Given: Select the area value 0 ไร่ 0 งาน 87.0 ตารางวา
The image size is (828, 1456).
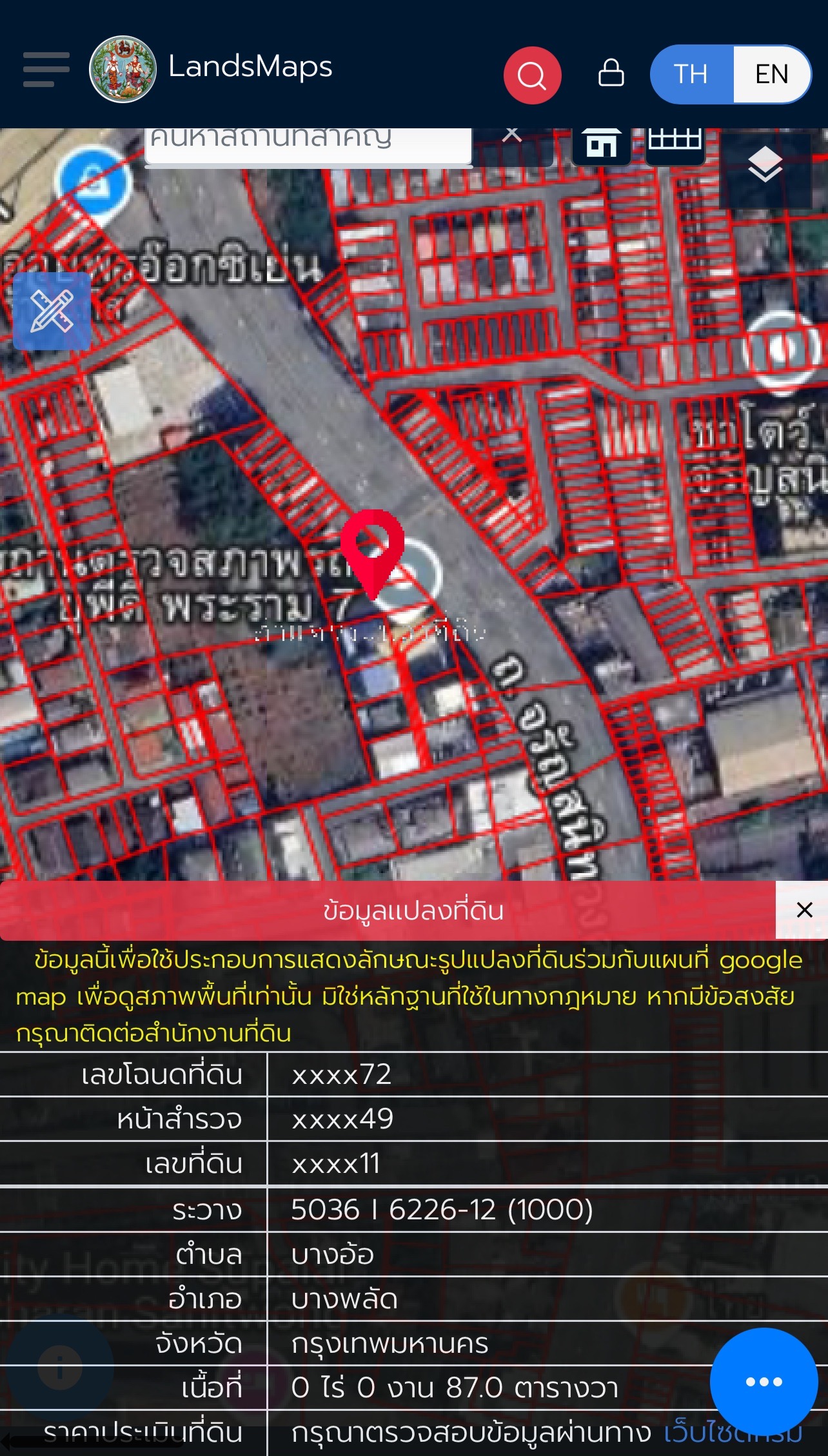Looking at the screenshot, I should pyautogui.click(x=455, y=1388).
